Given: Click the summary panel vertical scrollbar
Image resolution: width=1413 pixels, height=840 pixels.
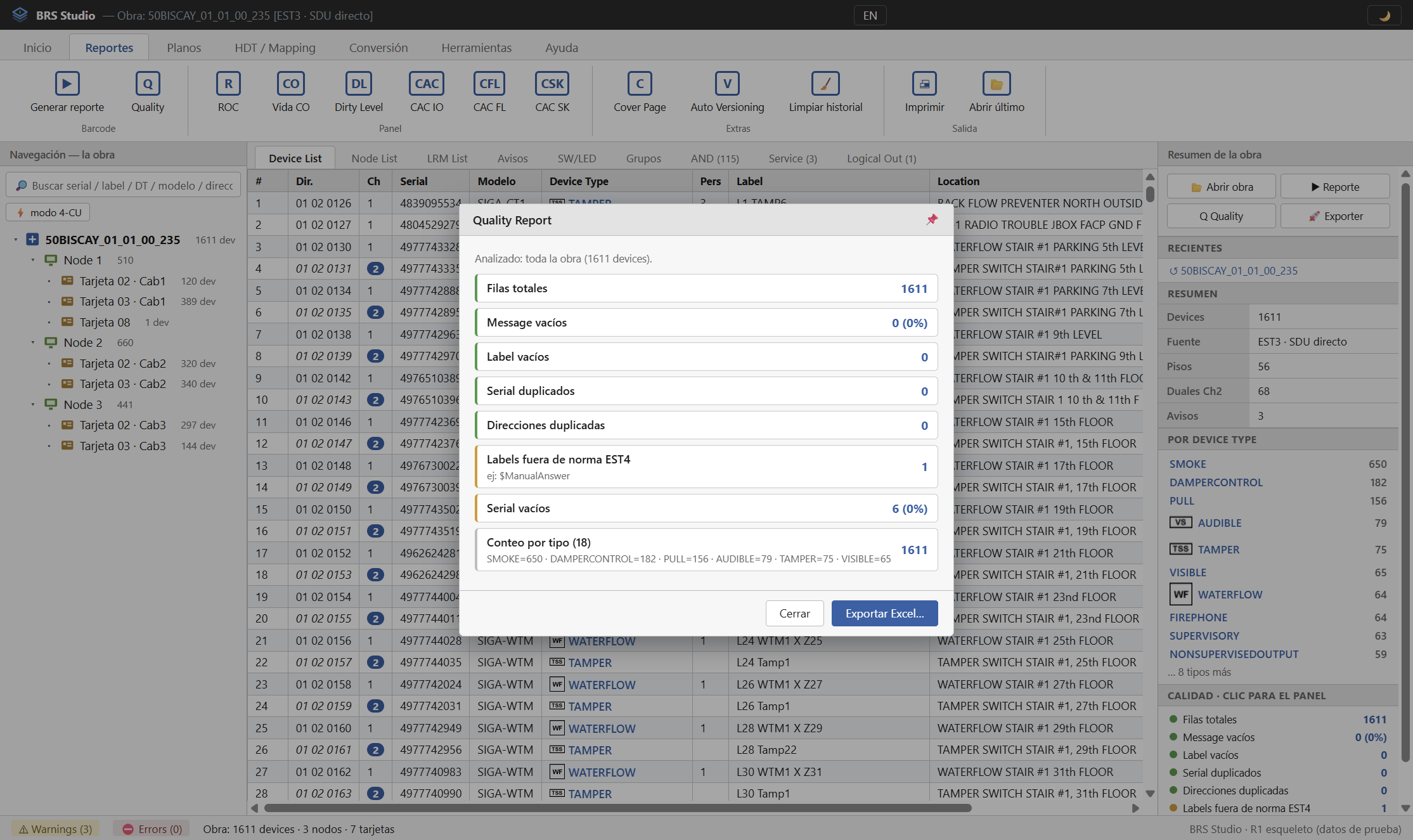Looking at the screenshot, I should pyautogui.click(x=1405, y=472).
